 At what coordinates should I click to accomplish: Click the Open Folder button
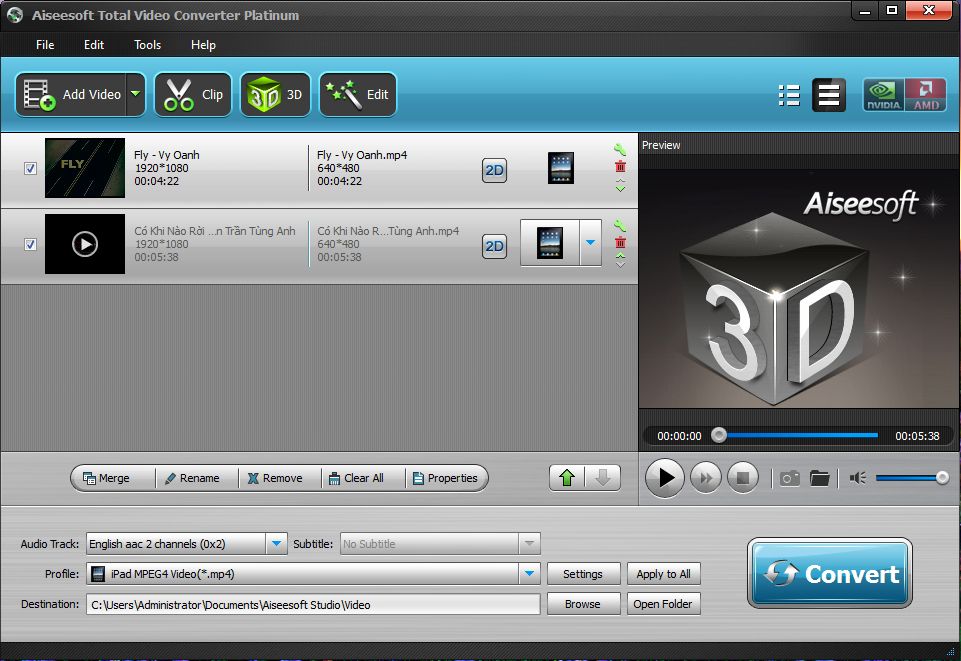(x=663, y=604)
